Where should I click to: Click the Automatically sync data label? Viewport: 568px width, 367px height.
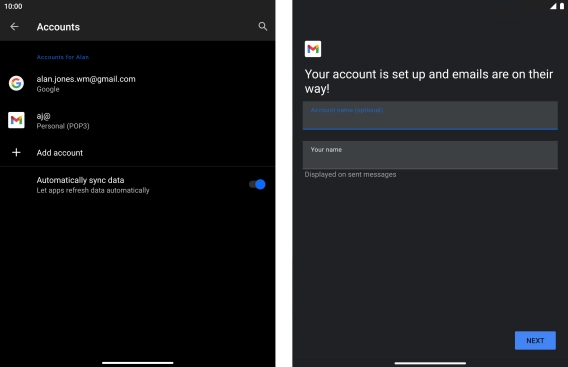click(80, 180)
